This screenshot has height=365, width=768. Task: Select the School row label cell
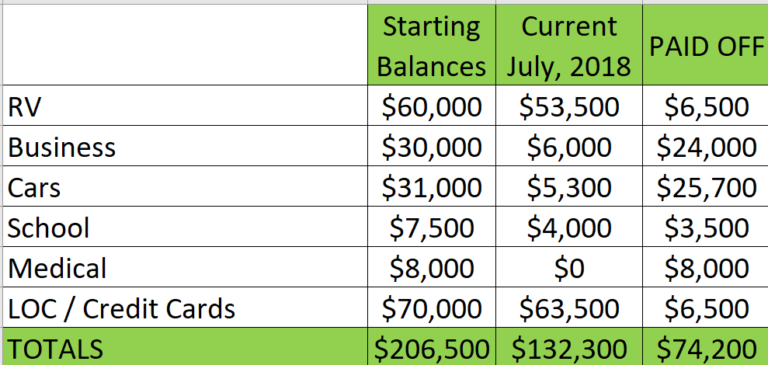(185, 227)
